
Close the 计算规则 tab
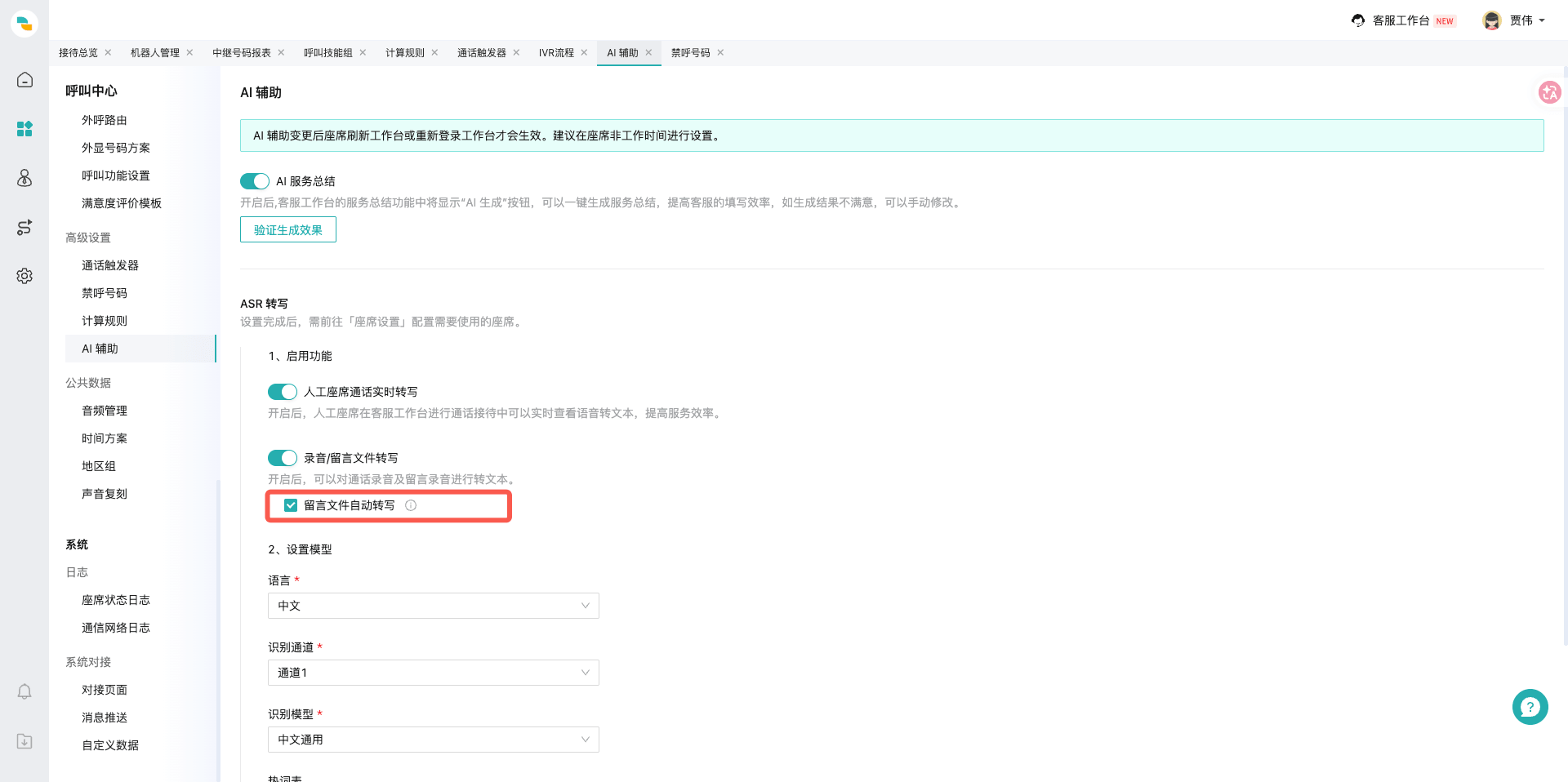pos(435,53)
